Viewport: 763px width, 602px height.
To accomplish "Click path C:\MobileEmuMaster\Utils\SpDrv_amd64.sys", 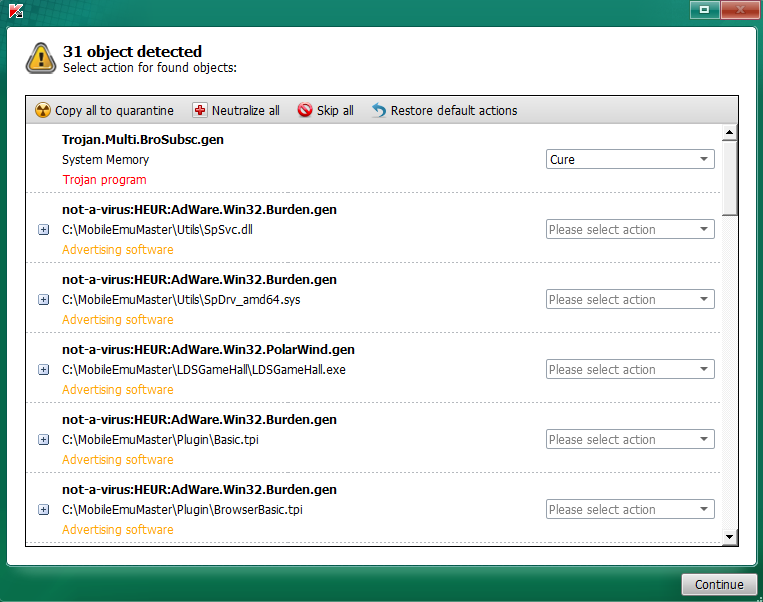I will coord(181,300).
